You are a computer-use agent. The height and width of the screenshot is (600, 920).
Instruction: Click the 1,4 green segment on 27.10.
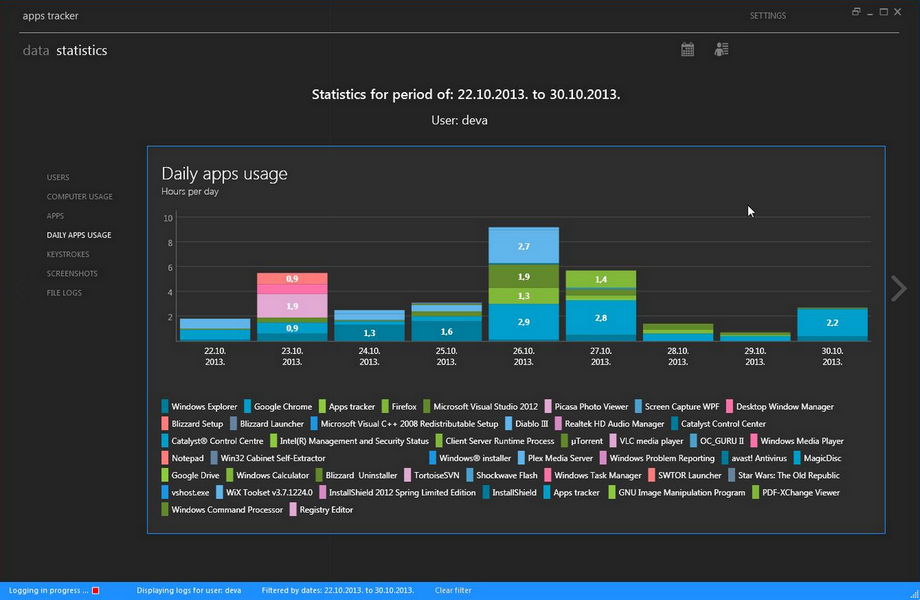click(601, 279)
